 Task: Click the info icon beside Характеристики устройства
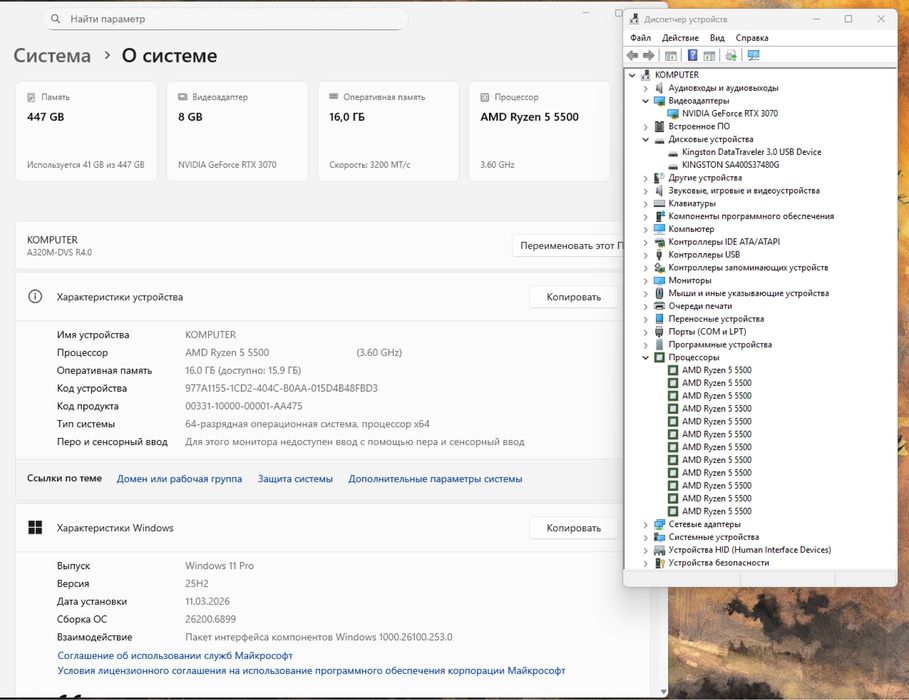[35, 297]
